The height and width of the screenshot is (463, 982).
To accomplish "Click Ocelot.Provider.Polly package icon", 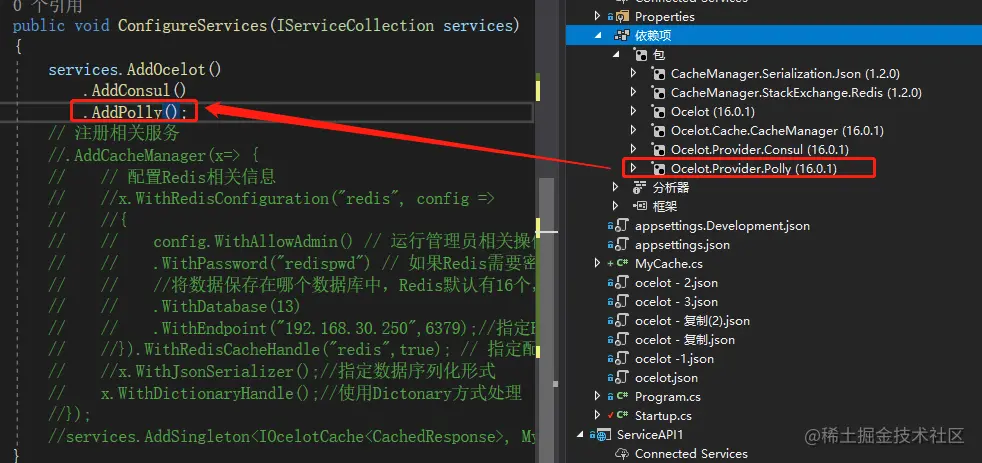I will 658,169.
